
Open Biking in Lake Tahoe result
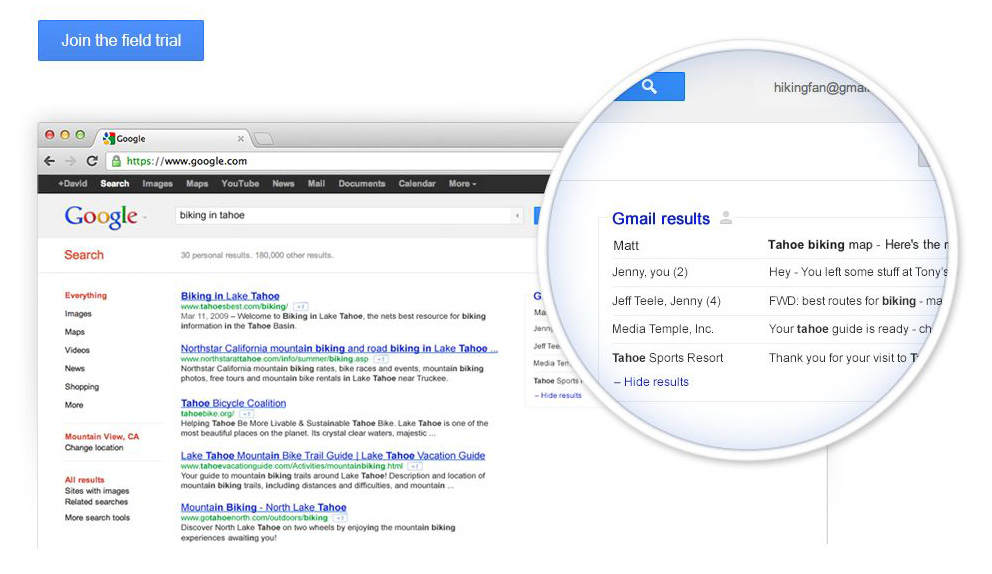[230, 296]
